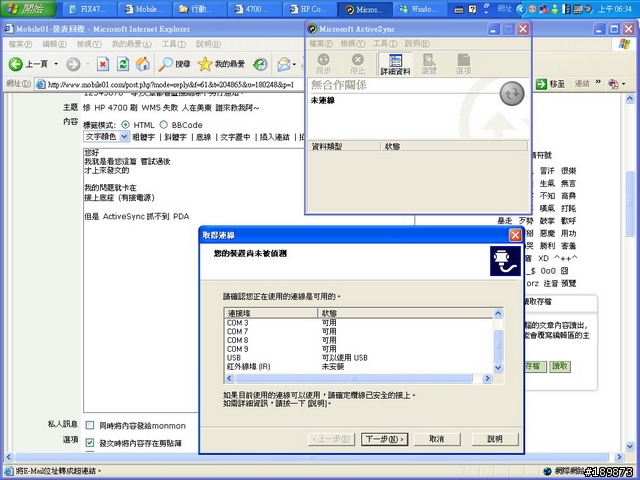Click ActiveSync Sync toolbar icon
Screen dimensions: 640x480
[x=323, y=64]
